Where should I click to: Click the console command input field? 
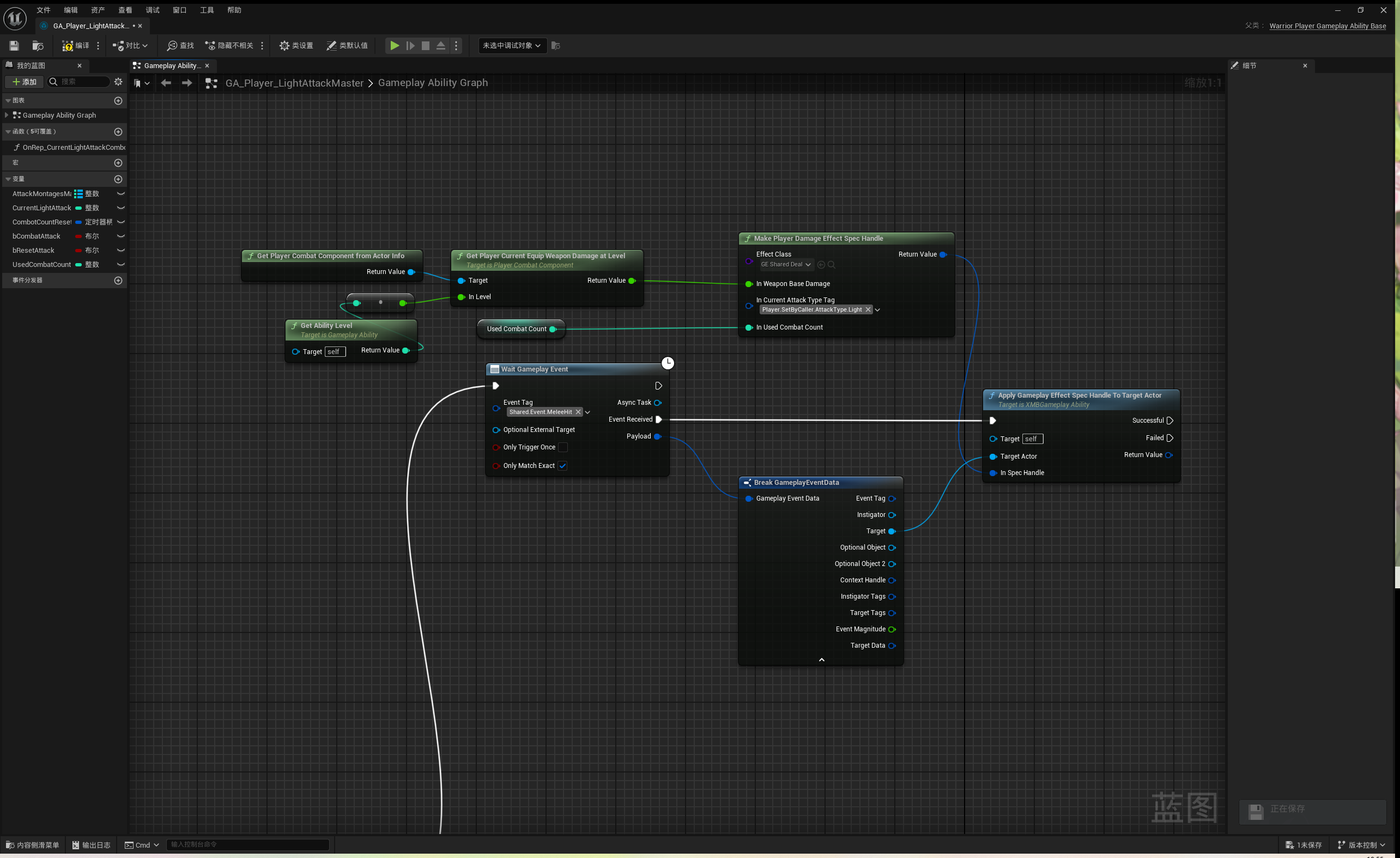tap(248, 844)
